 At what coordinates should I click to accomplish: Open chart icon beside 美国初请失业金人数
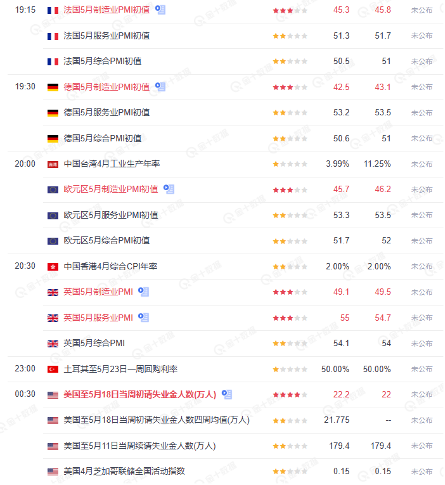[227, 394]
